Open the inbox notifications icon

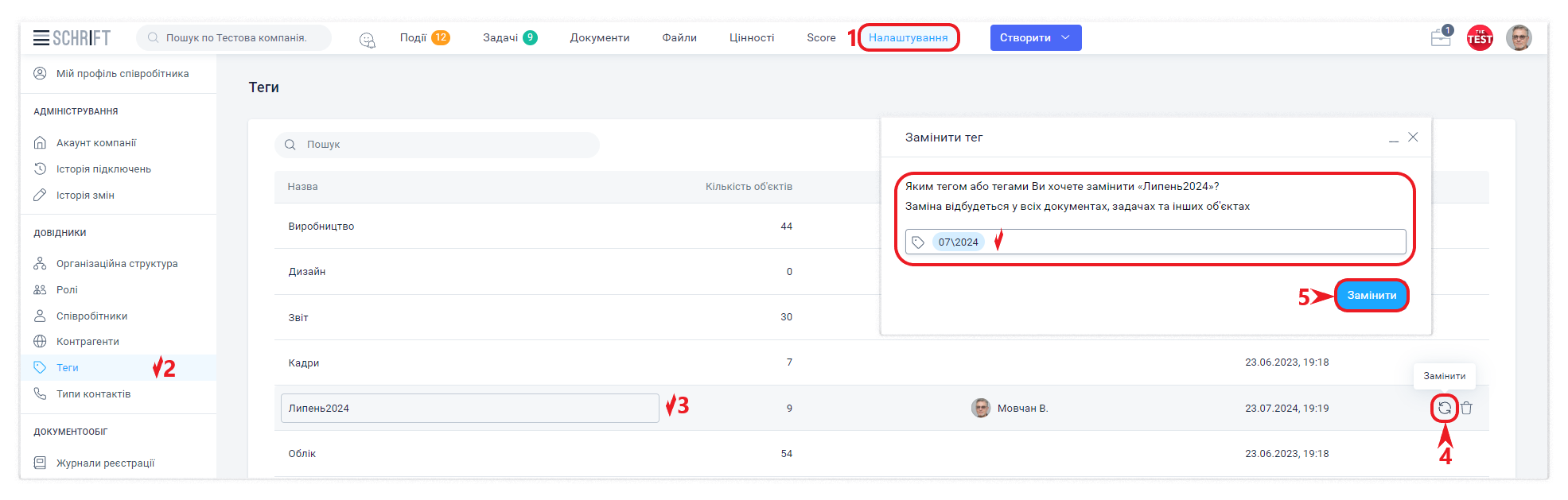point(1441,37)
